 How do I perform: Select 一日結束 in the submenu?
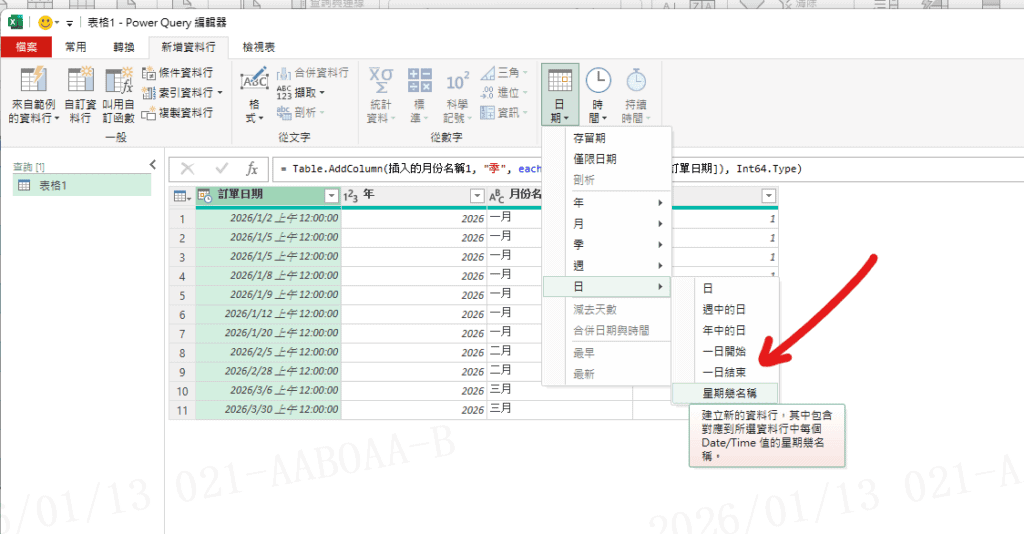(726, 372)
